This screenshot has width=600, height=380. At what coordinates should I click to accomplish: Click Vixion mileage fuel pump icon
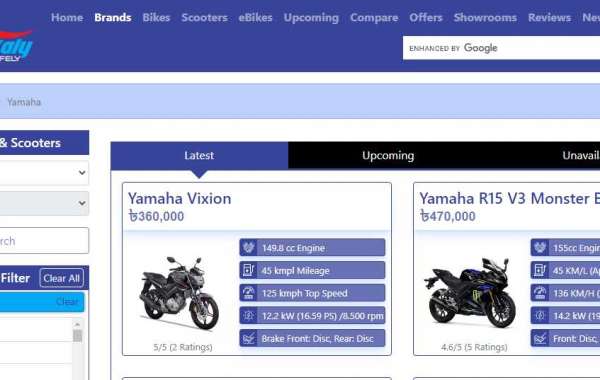coord(248,270)
